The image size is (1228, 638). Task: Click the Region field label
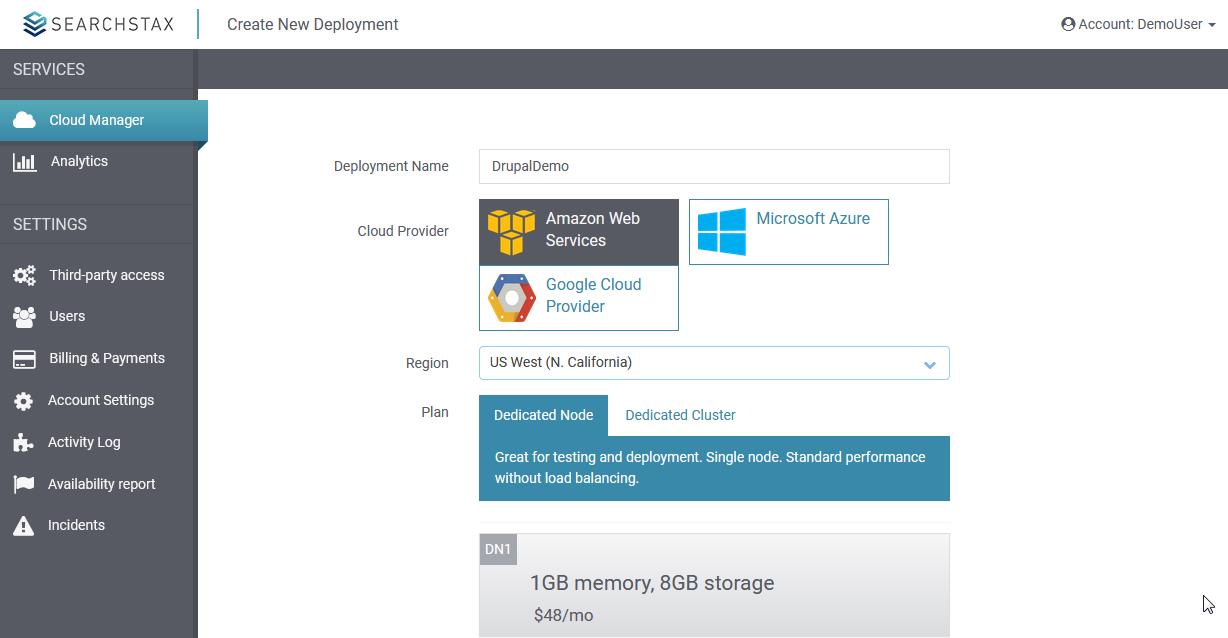tap(427, 363)
